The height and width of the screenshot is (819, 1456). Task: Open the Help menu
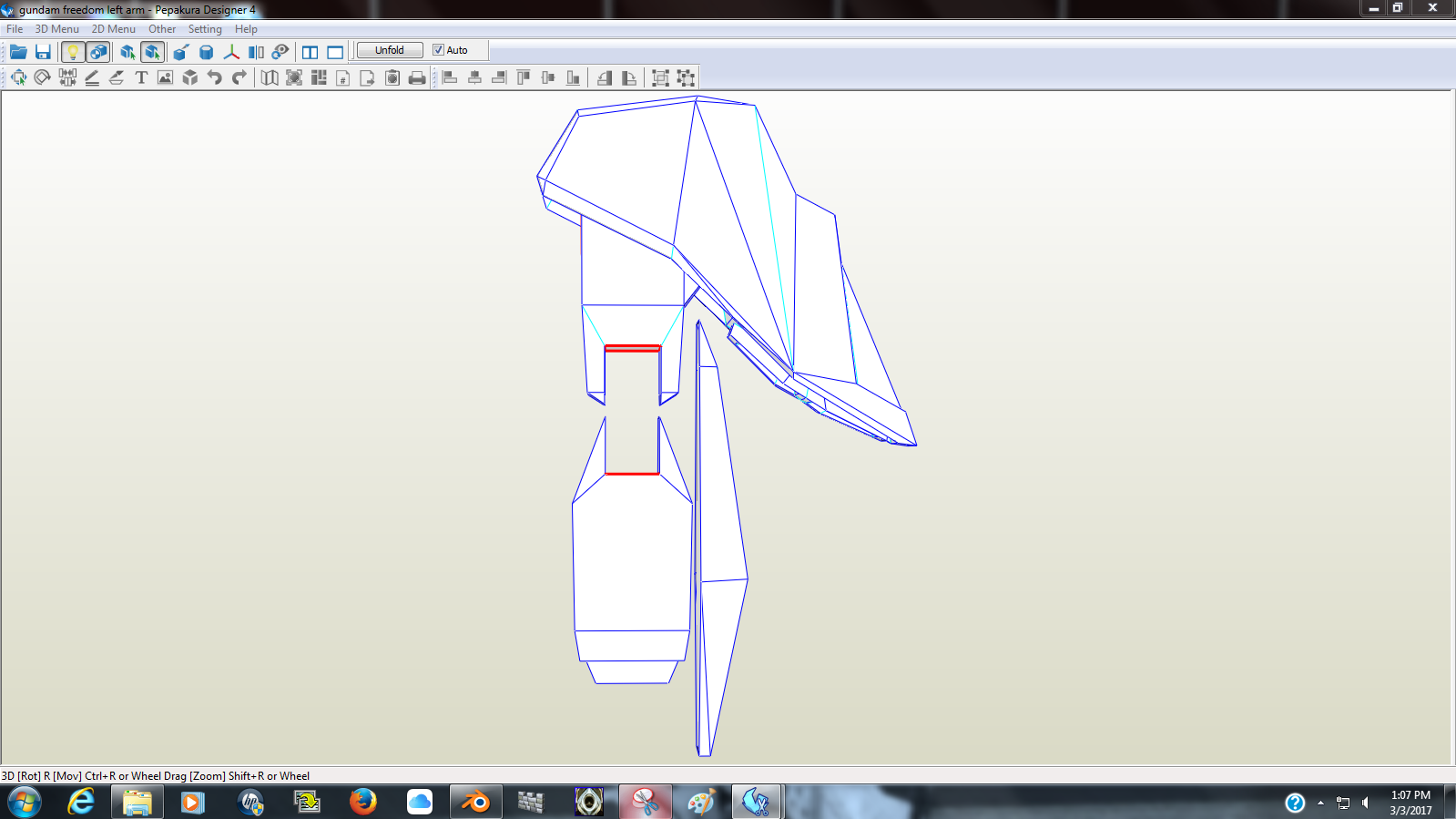tap(246, 29)
